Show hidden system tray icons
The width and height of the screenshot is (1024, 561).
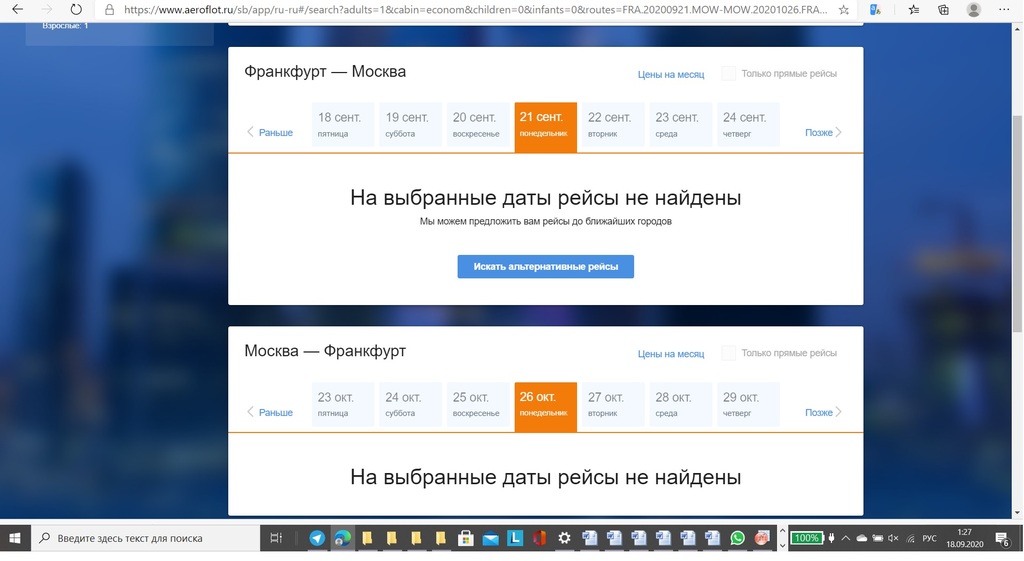point(846,538)
